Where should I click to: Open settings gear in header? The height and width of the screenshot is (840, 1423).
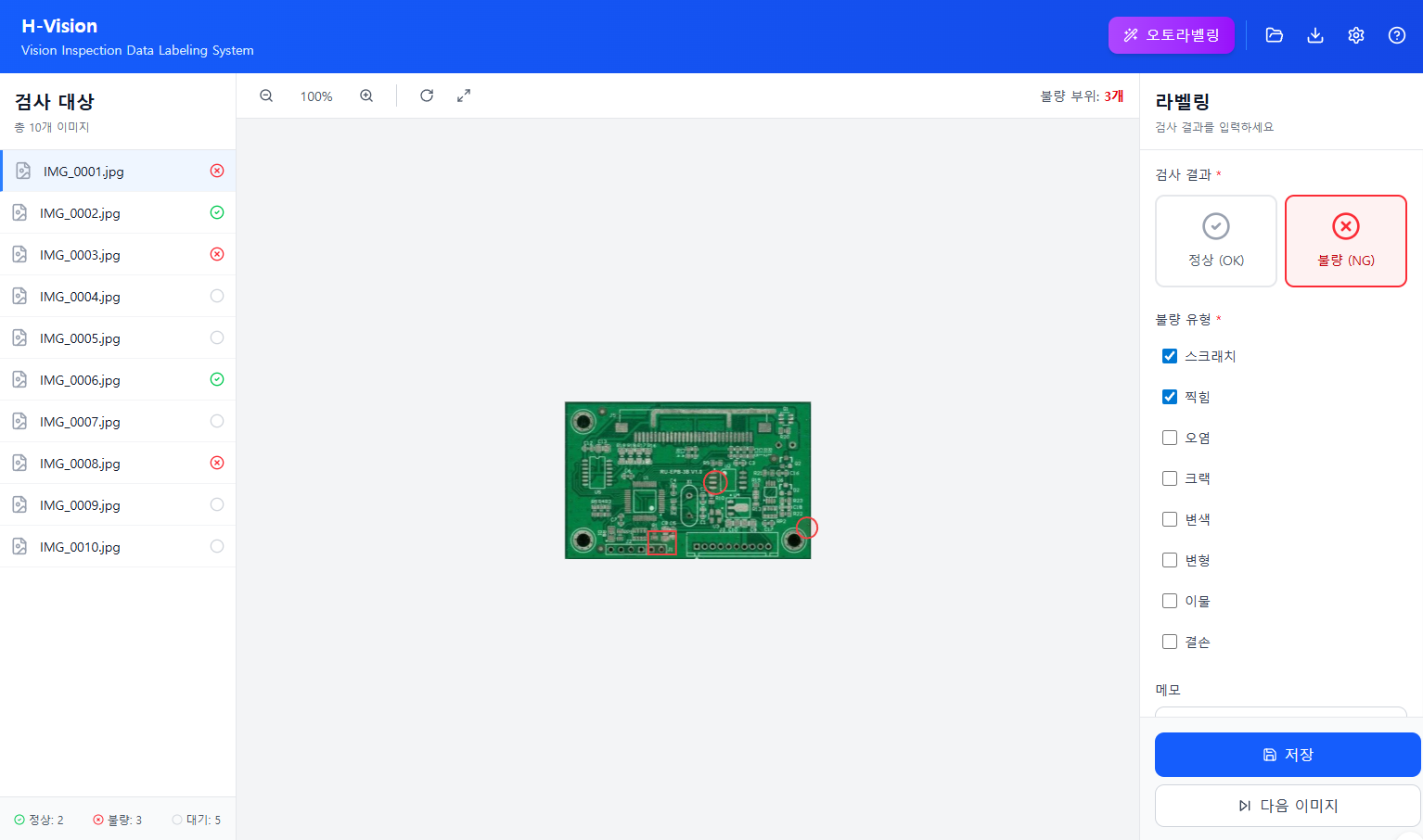point(1356,35)
